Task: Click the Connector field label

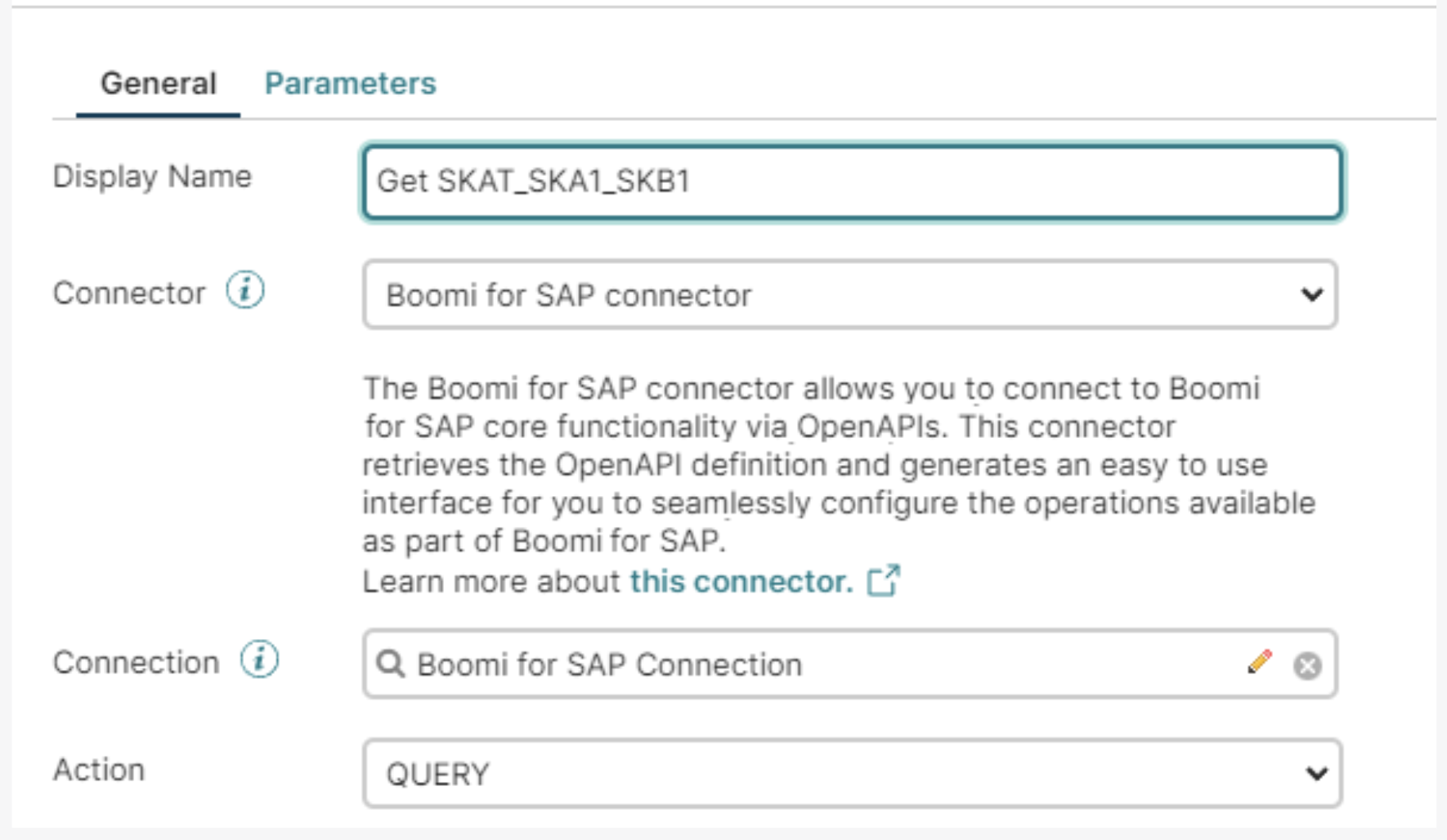Action: click(129, 293)
